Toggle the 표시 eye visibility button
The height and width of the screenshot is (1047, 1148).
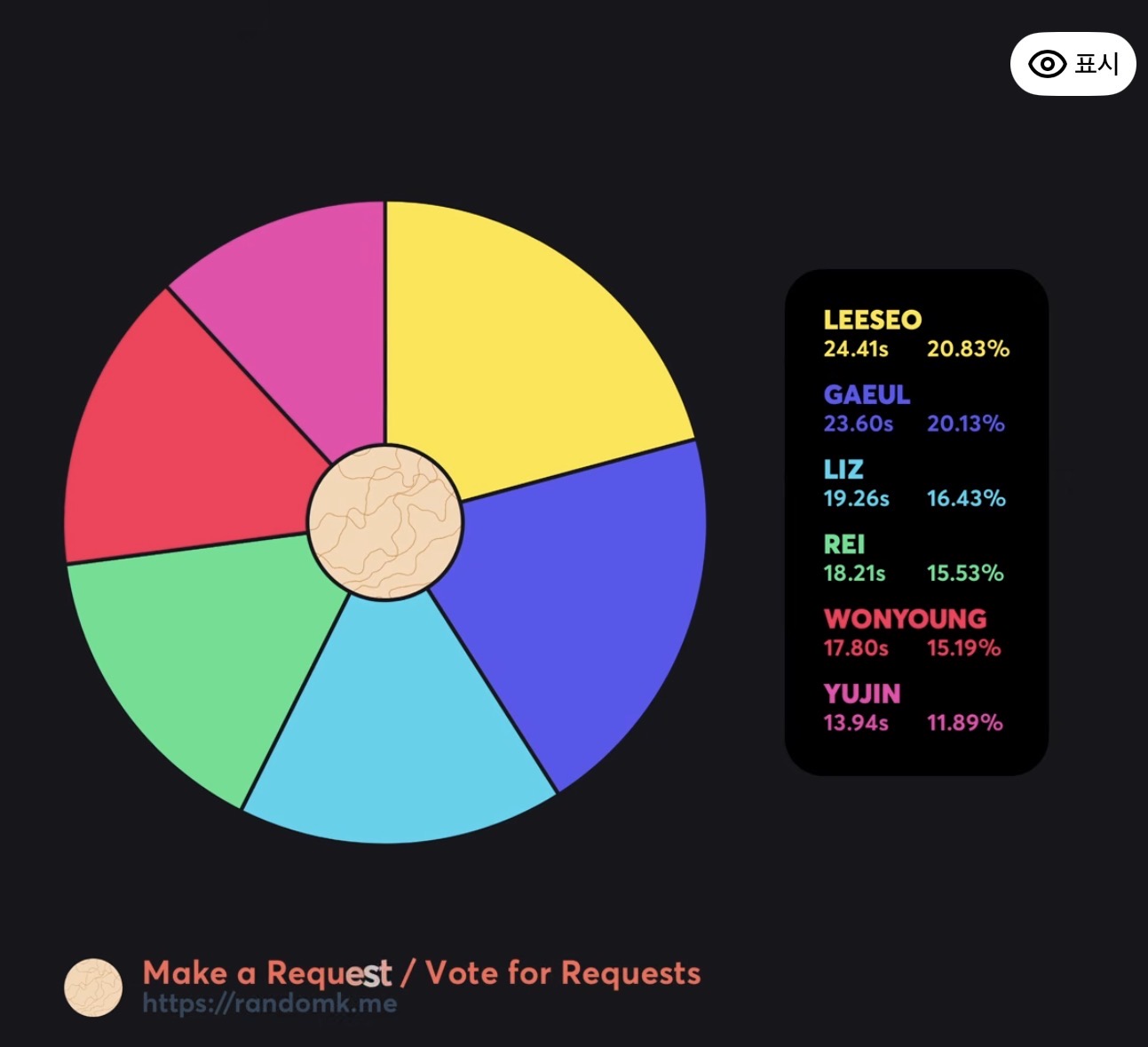tap(1073, 64)
